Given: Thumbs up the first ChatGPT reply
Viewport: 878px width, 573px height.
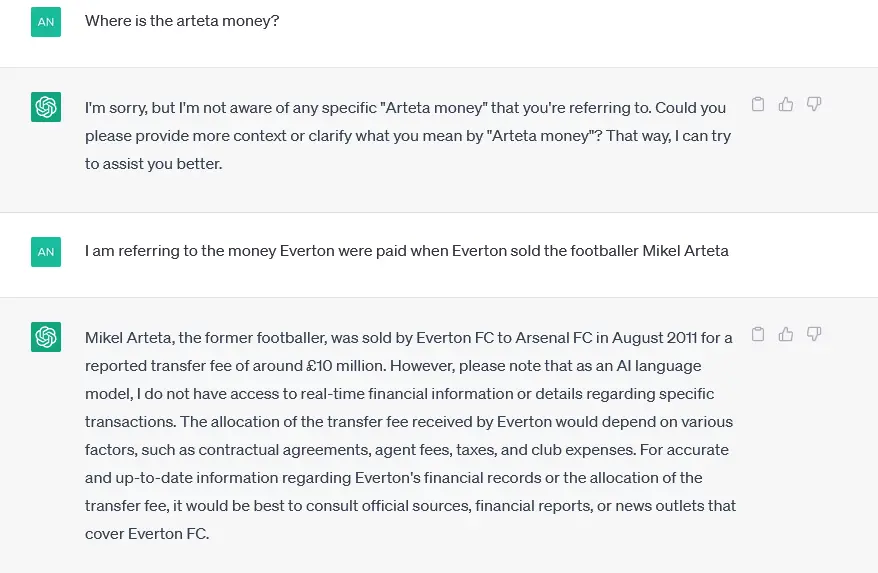Looking at the screenshot, I should click(x=786, y=104).
